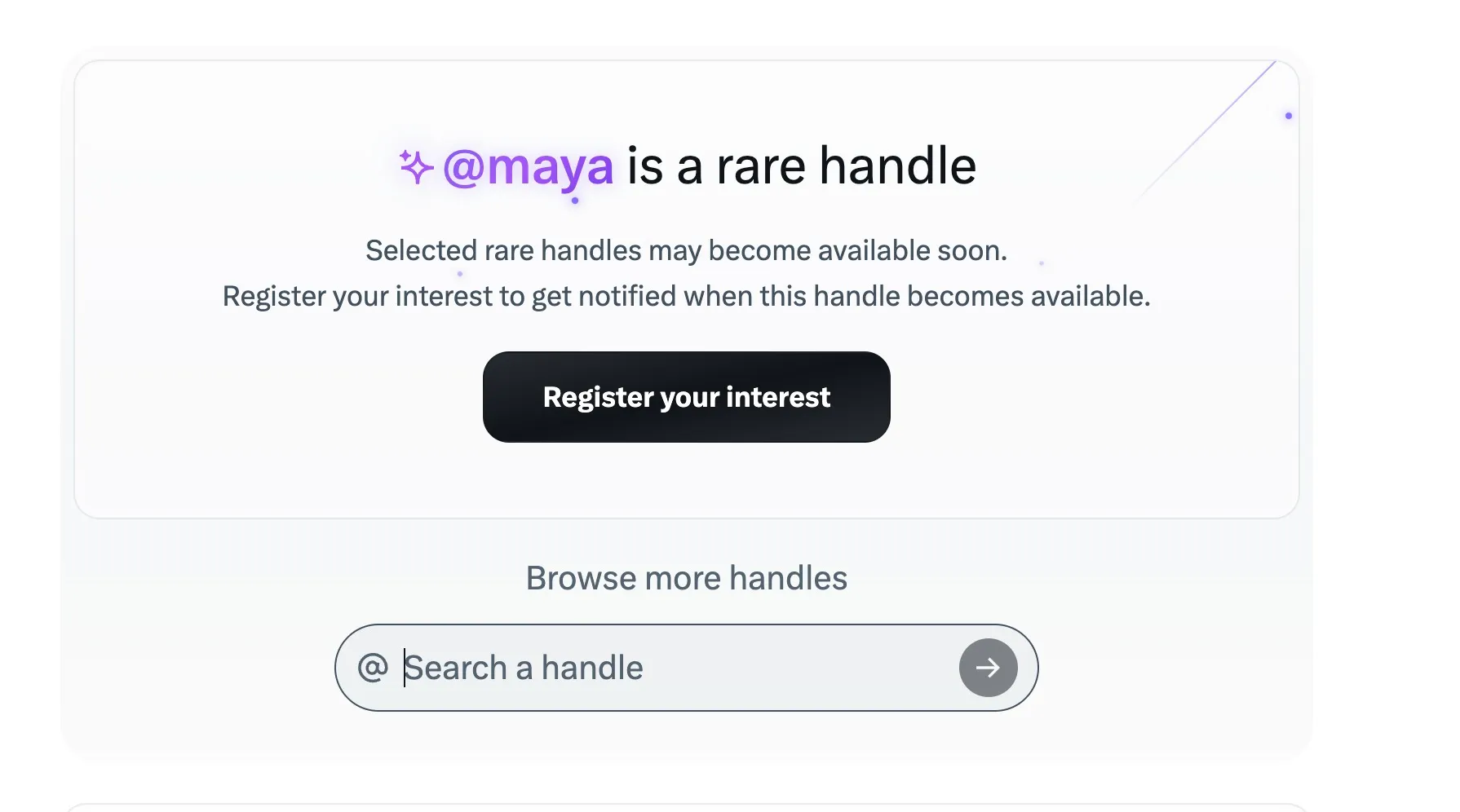Click the word 'notified' in the description
This screenshot has width=1460, height=812.
pos(627,296)
